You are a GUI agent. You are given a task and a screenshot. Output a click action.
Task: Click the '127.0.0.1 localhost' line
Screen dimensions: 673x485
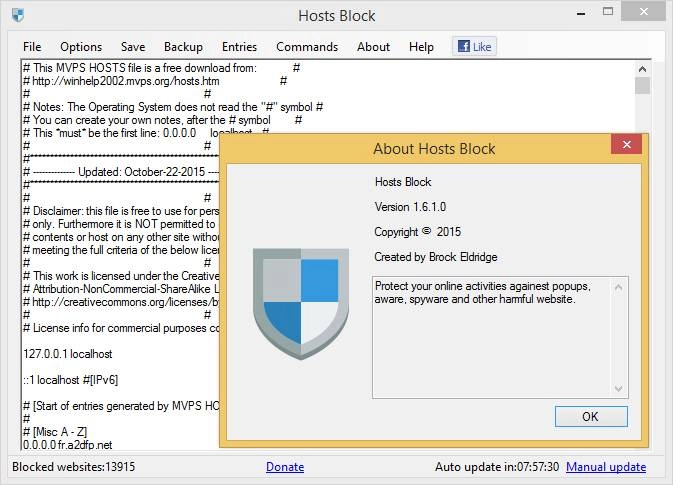click(68, 354)
